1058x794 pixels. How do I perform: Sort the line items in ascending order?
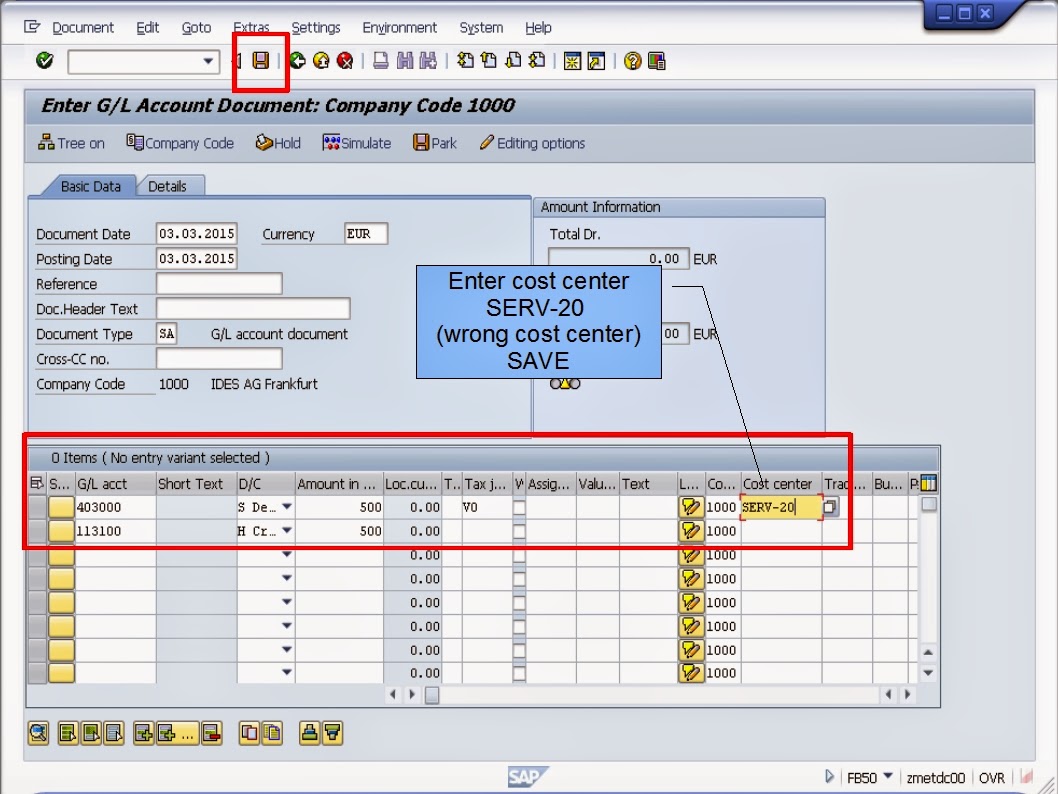309,732
